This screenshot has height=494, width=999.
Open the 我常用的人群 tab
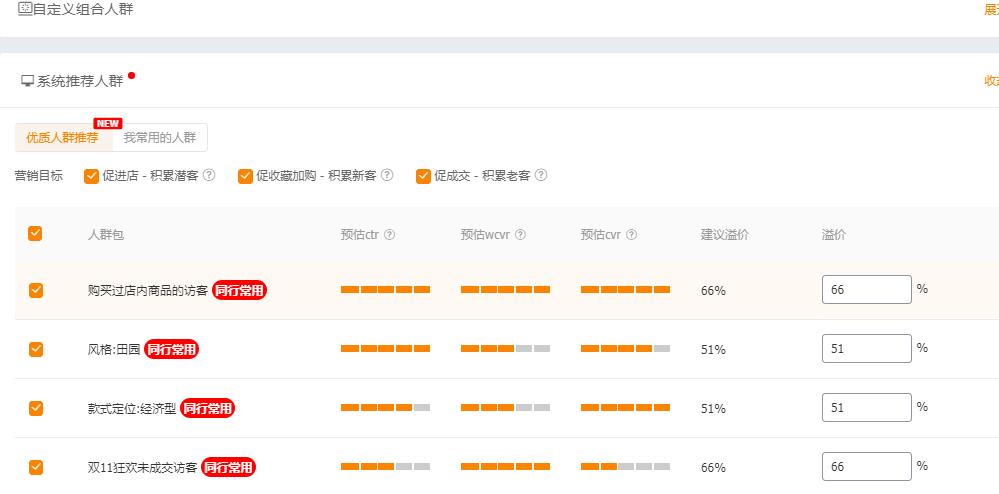[x=160, y=138]
